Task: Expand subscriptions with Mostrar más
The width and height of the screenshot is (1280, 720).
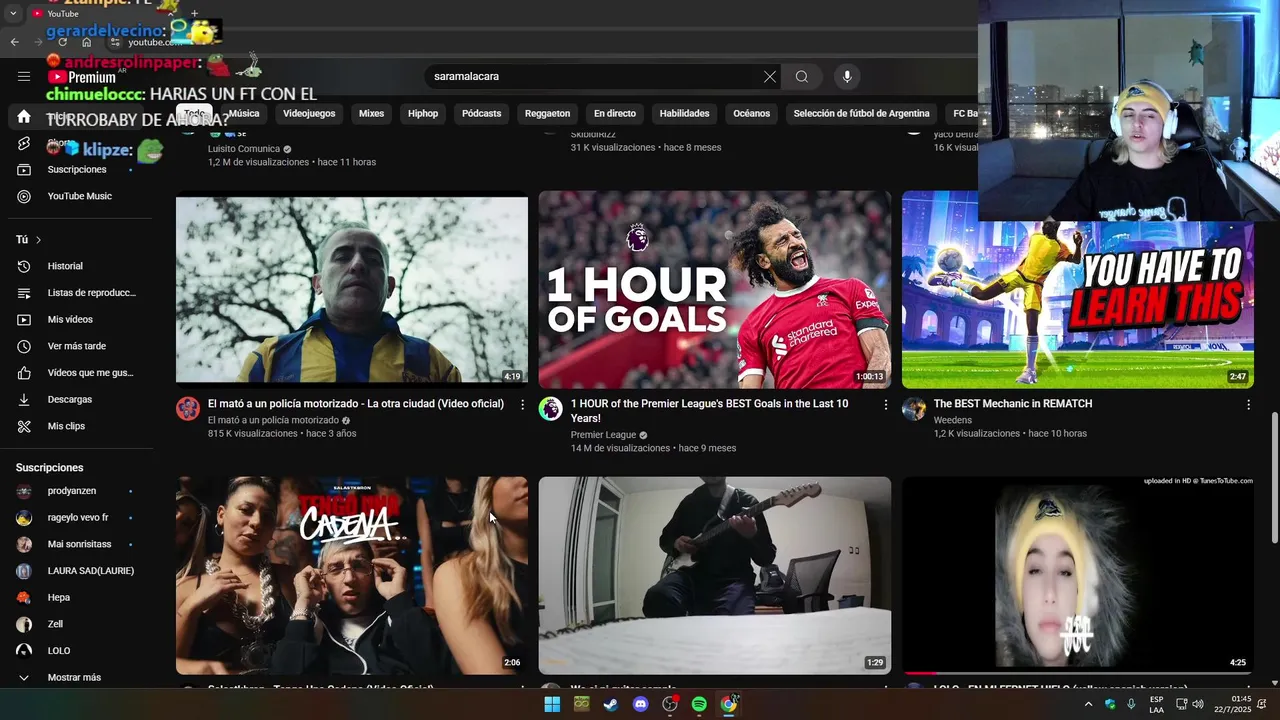Action: pyautogui.click(x=74, y=677)
